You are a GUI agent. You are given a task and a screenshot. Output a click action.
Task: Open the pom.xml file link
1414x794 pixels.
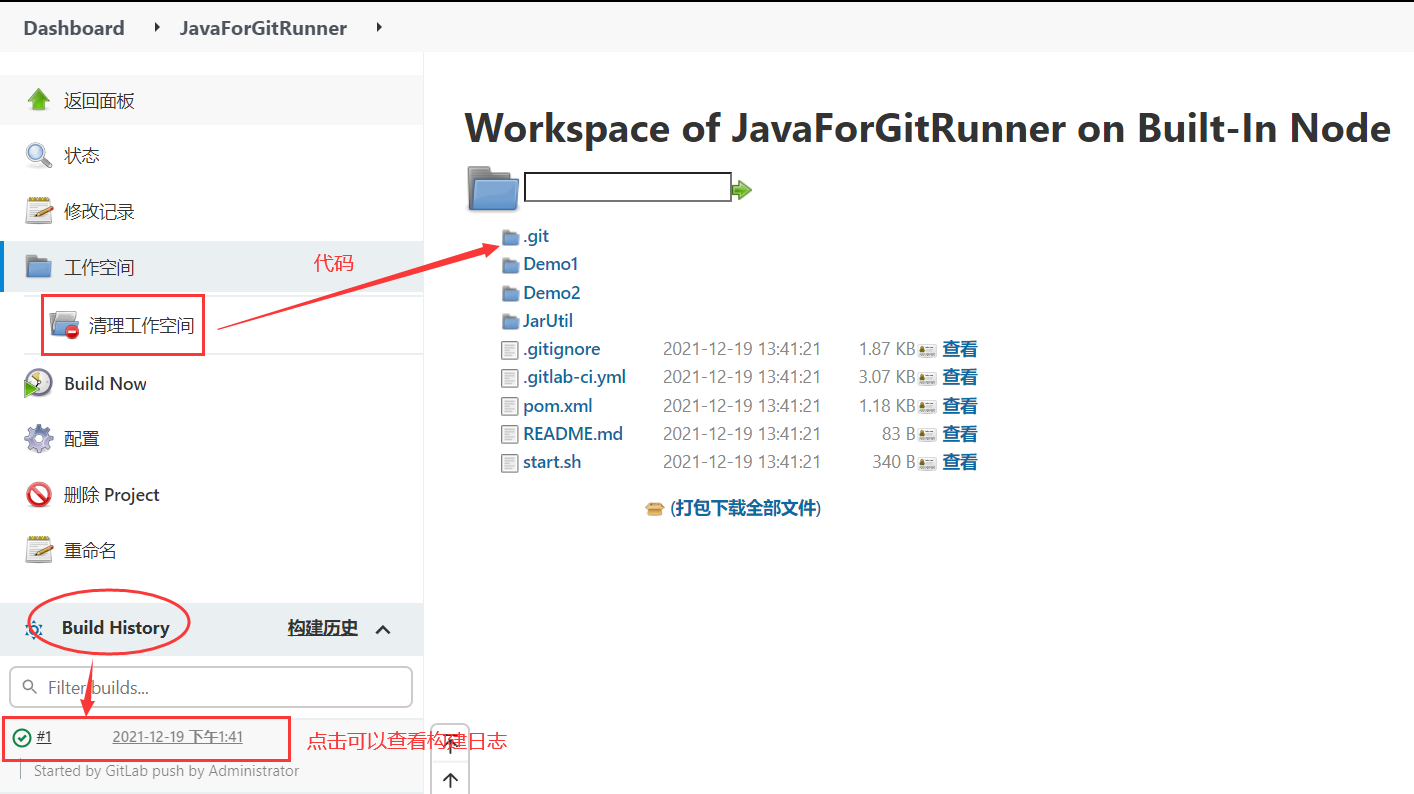point(558,405)
